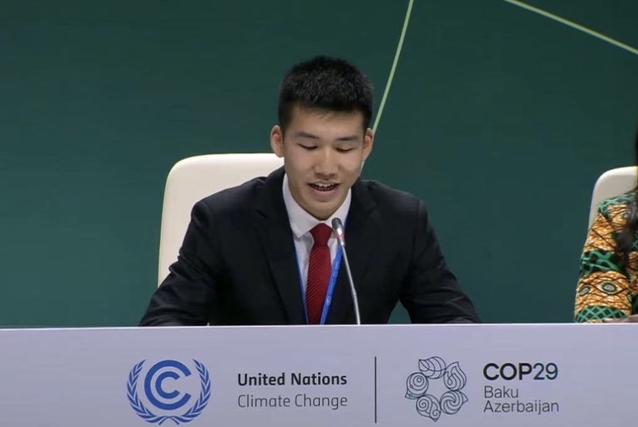Click the "United Nations" bold text

point(292,379)
